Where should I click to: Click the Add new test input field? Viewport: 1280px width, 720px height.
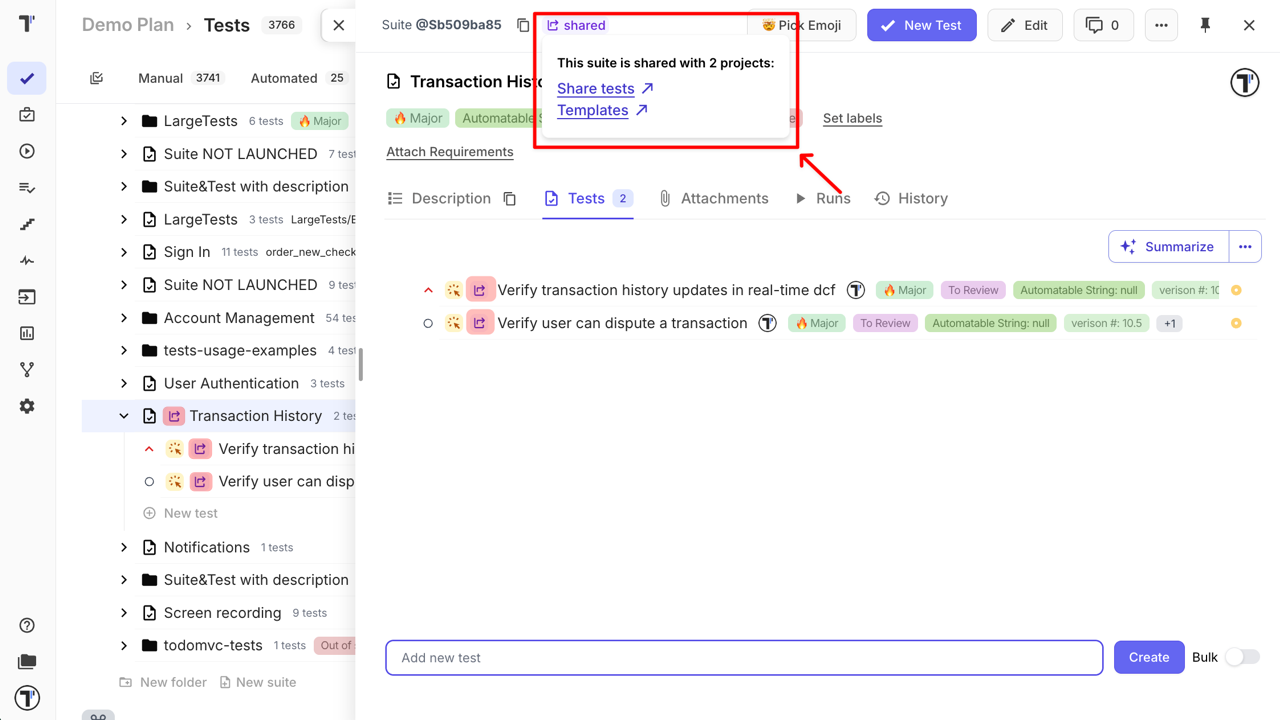(744, 658)
